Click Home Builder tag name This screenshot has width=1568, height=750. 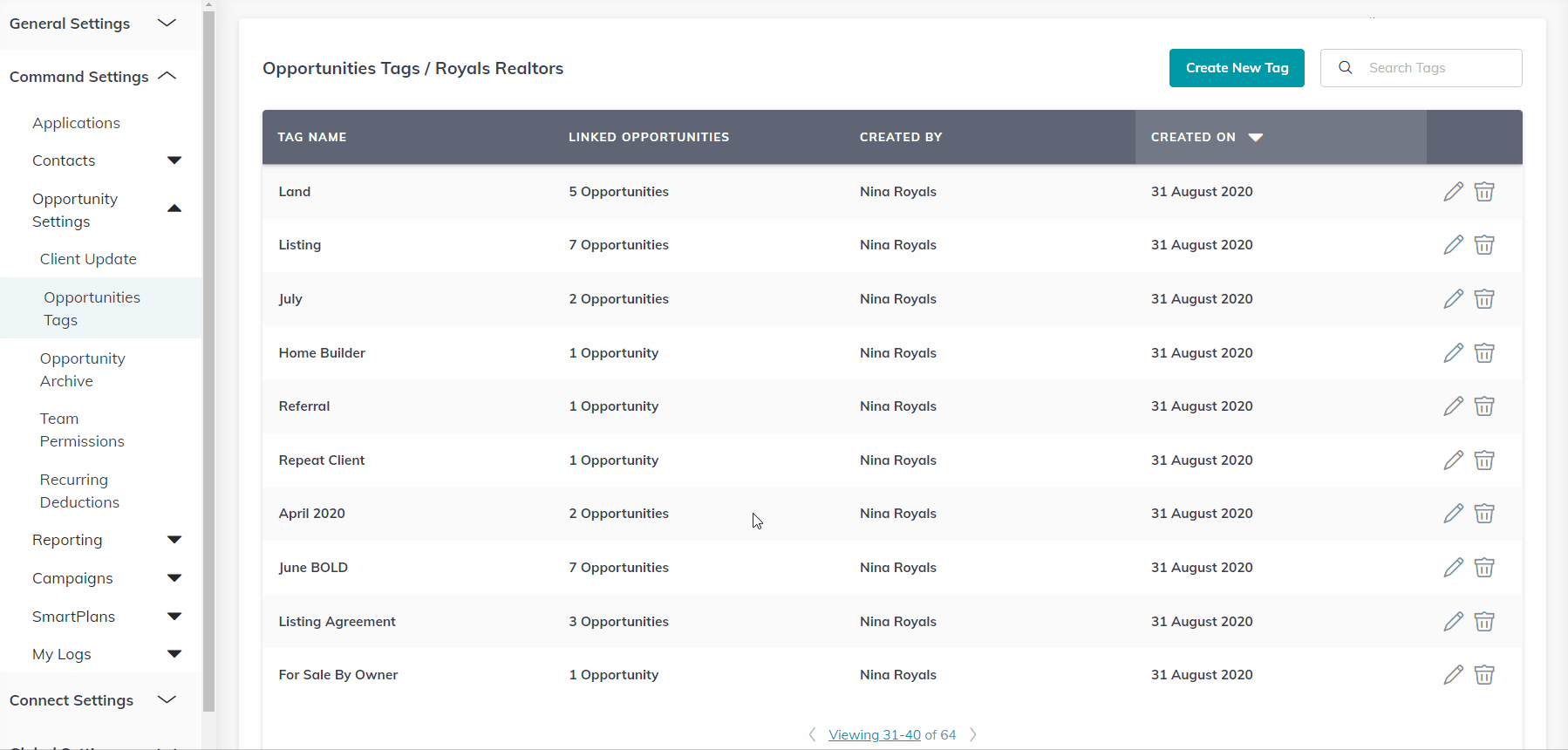click(322, 353)
